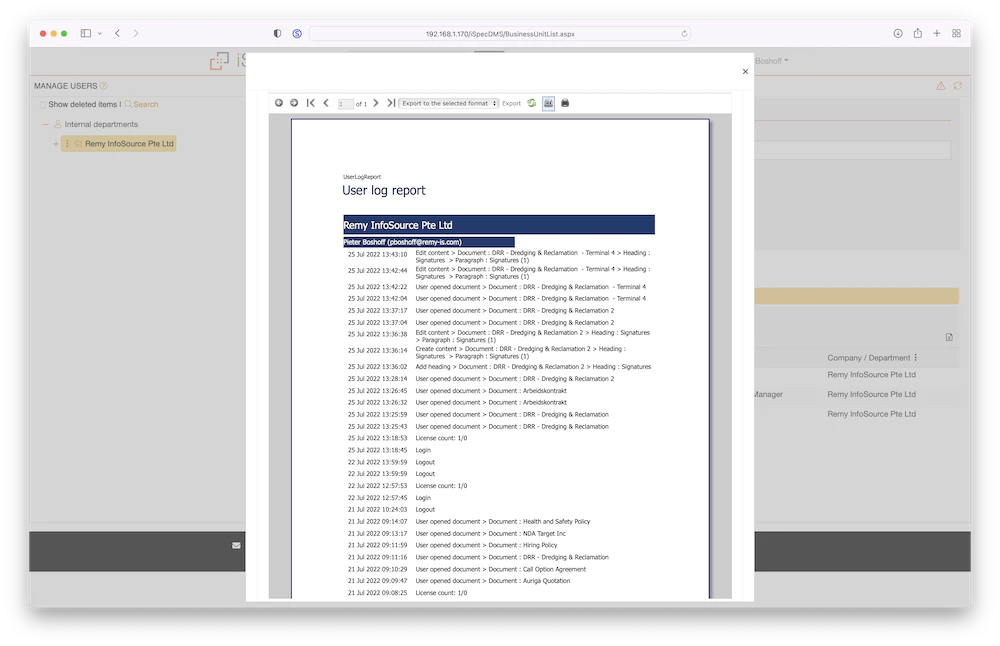Click the export document icon above table

coord(949,337)
